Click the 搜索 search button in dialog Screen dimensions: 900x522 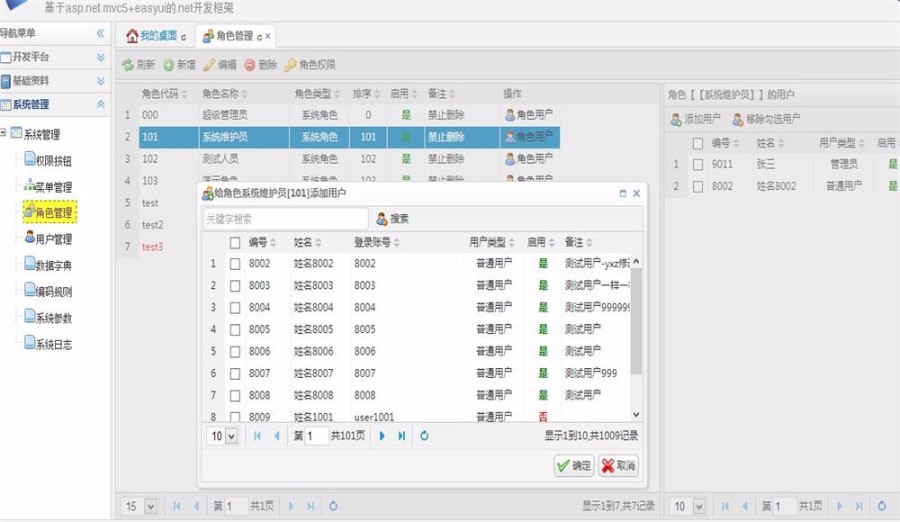point(393,219)
